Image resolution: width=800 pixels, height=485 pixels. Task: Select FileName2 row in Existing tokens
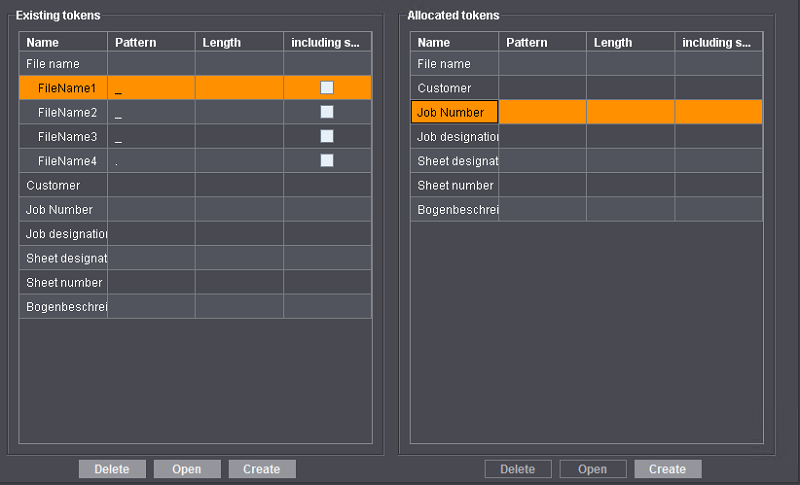(195, 112)
